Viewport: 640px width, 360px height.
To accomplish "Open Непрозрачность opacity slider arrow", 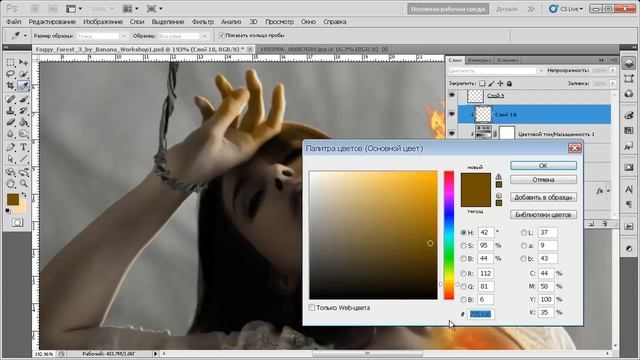I will pos(612,71).
